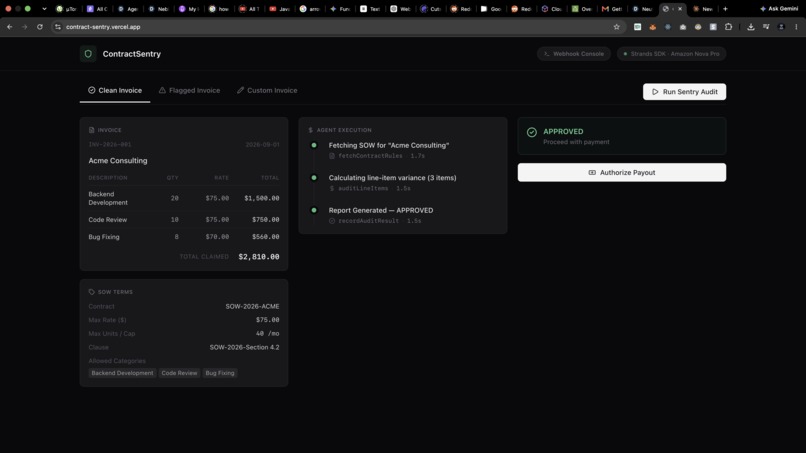Select the Acme Consulting vendor name
806x453 pixels.
pyautogui.click(x=118, y=160)
